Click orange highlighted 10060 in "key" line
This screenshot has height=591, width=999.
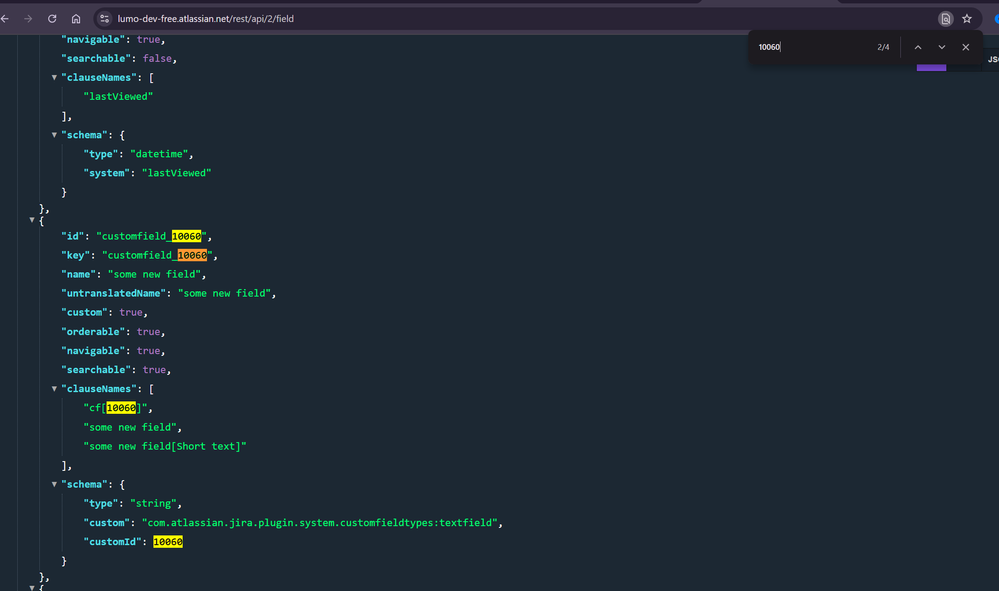pos(192,255)
